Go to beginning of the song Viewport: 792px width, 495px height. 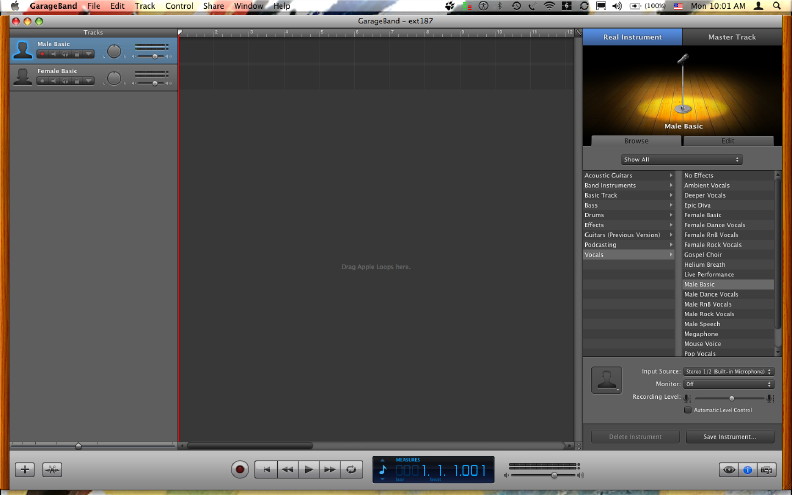(266, 469)
